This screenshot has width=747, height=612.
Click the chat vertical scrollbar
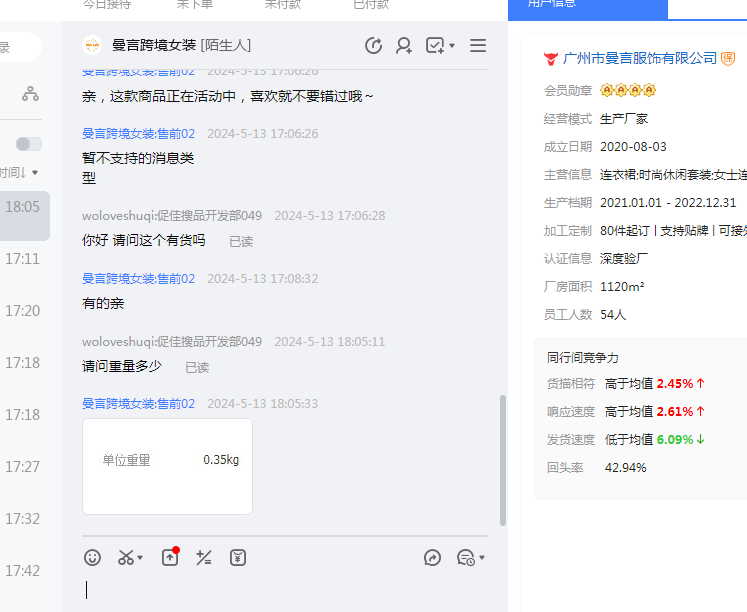tap(503, 460)
